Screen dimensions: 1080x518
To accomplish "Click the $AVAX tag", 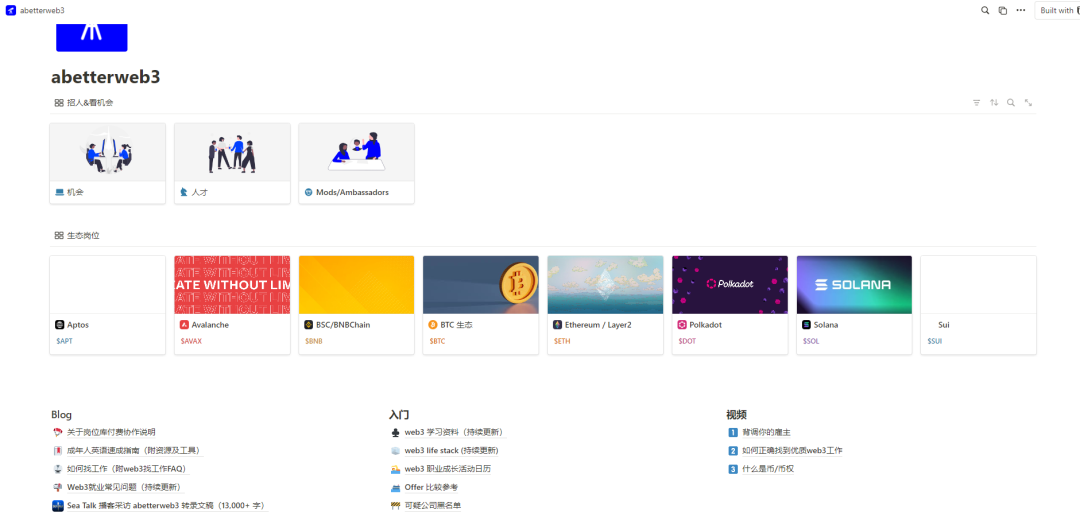I will click(x=191, y=341).
